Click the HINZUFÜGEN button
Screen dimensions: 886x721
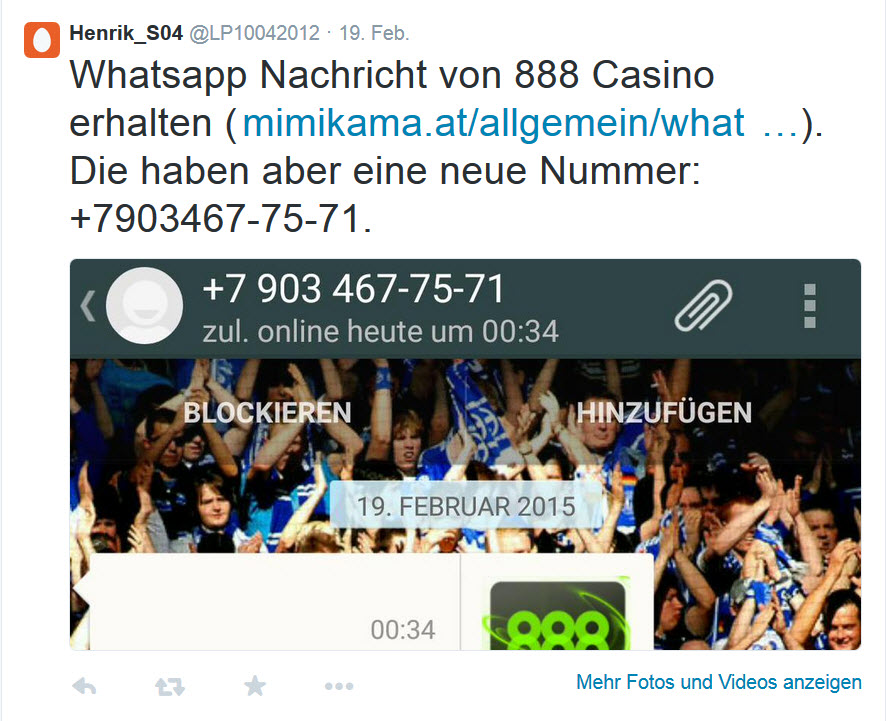(x=664, y=412)
